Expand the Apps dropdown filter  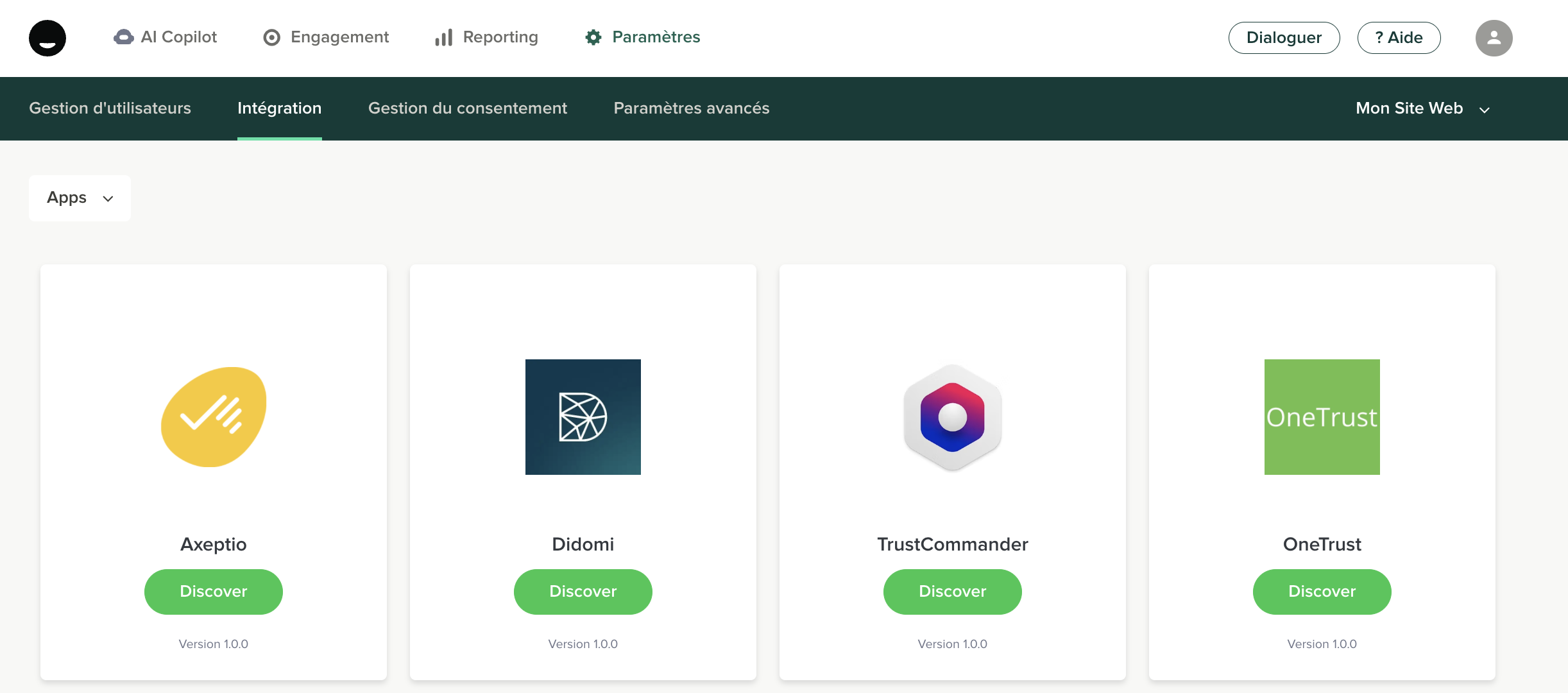(80, 198)
